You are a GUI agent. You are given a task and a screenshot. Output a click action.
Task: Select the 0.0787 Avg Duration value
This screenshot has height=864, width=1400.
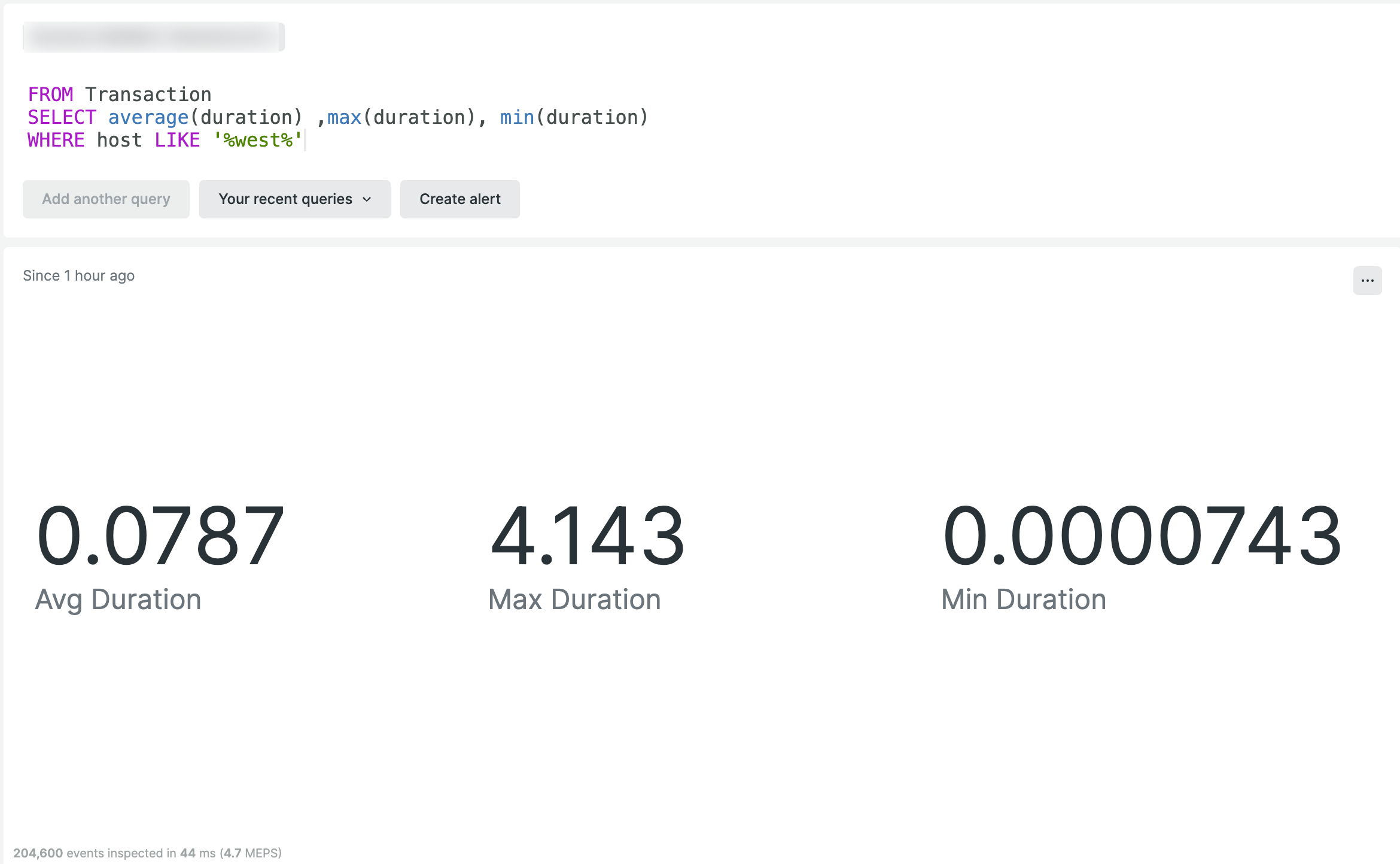point(160,536)
